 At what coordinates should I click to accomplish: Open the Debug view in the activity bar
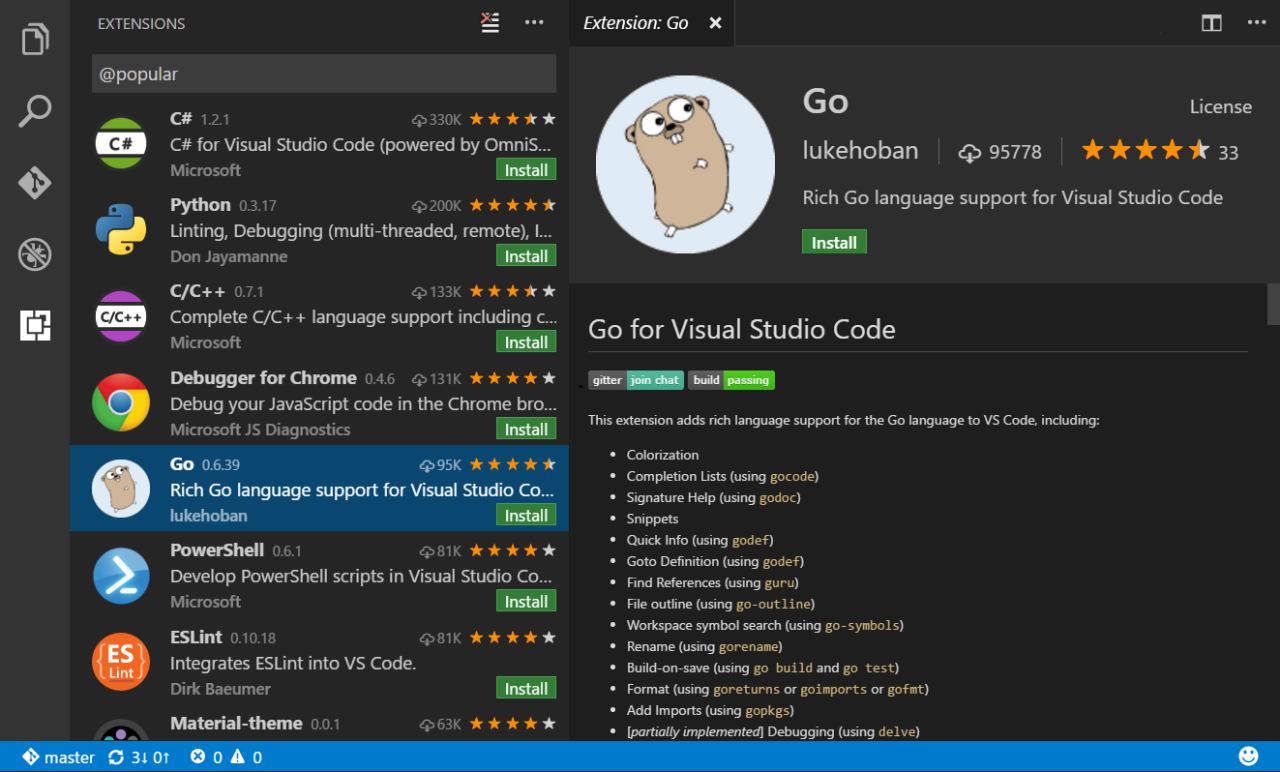click(35, 254)
